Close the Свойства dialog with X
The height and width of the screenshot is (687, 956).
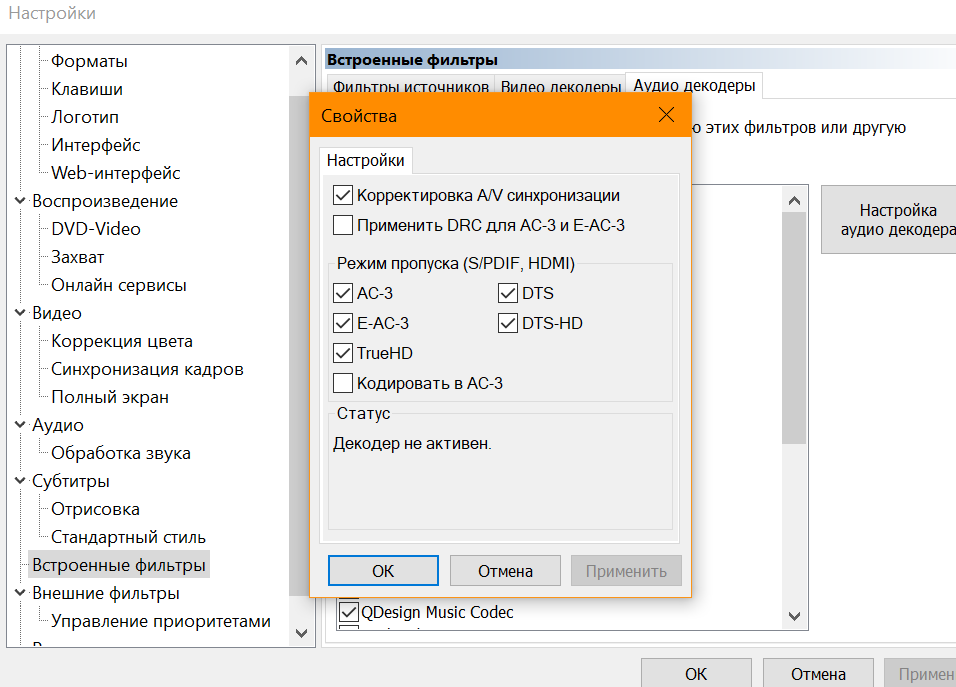pos(667,115)
